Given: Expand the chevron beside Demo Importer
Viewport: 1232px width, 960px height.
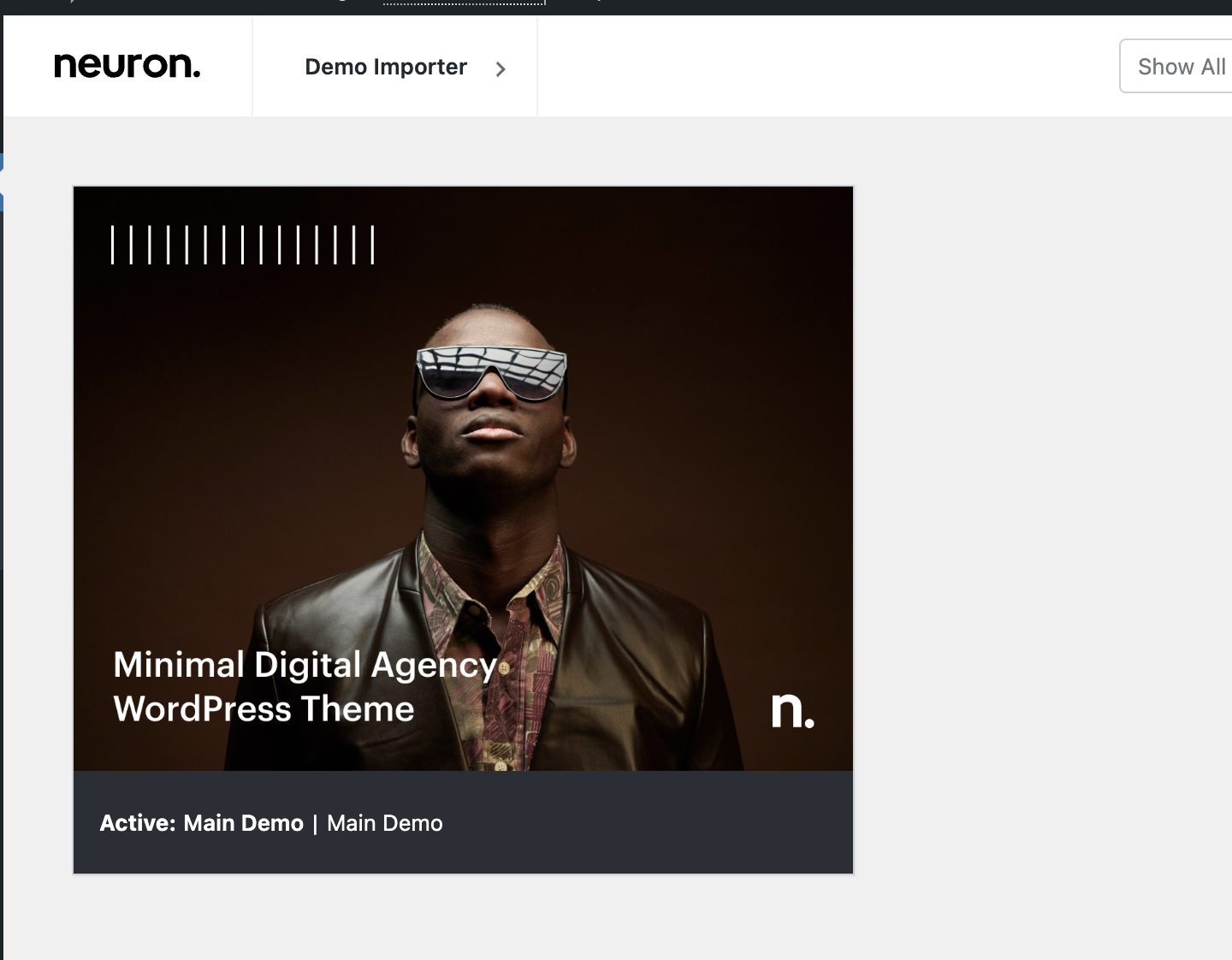Looking at the screenshot, I should (500, 69).
